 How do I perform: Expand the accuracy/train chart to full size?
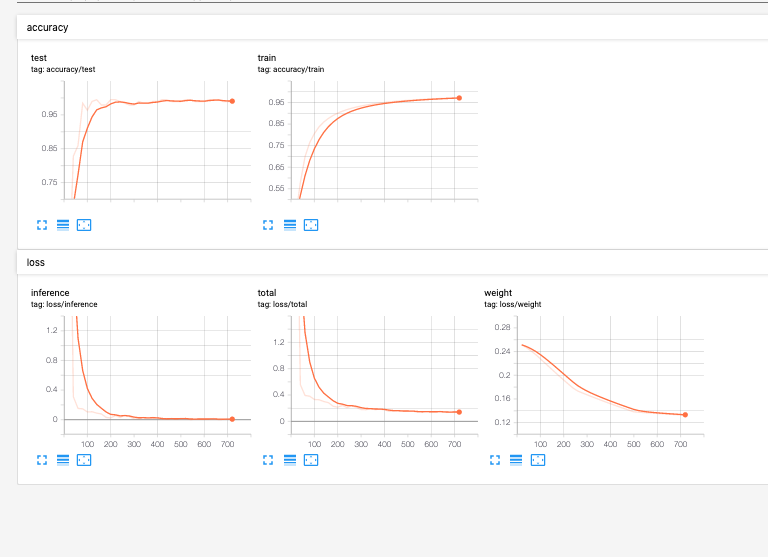[268, 225]
